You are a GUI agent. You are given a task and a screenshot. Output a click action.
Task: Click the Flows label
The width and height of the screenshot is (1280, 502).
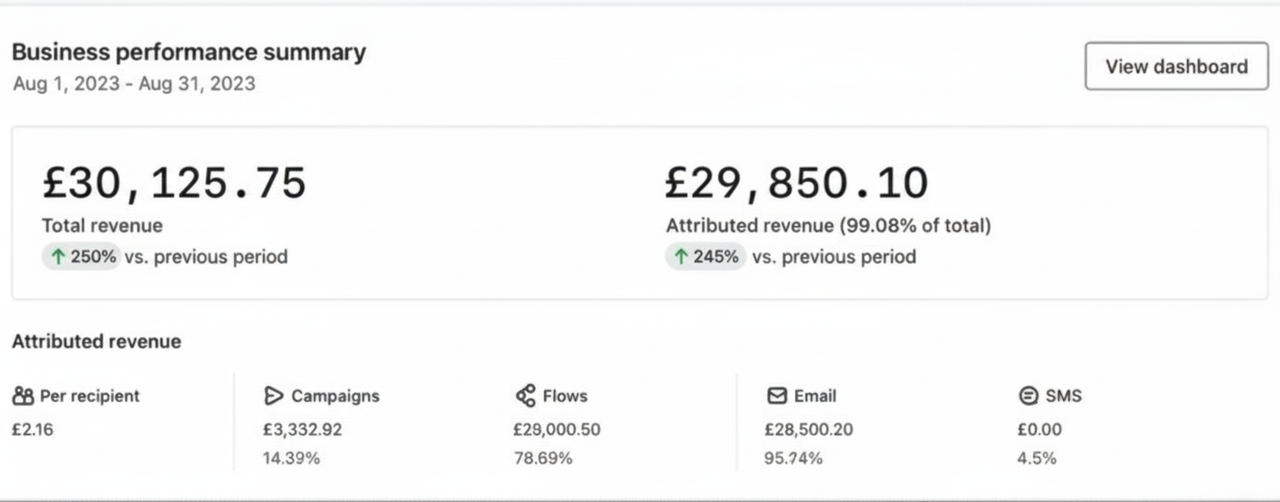[565, 396]
